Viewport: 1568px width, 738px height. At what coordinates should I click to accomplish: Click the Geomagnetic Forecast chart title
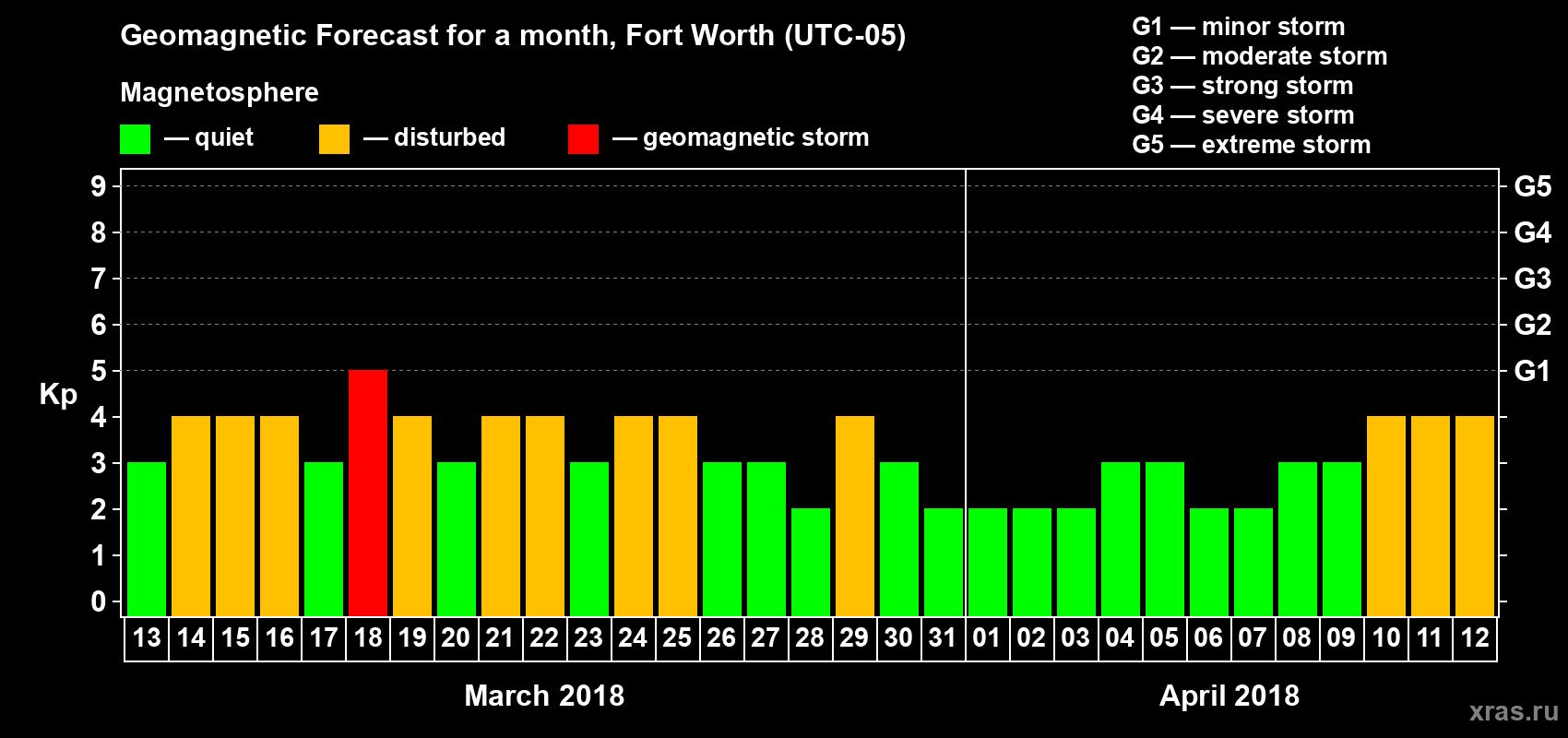tap(513, 36)
